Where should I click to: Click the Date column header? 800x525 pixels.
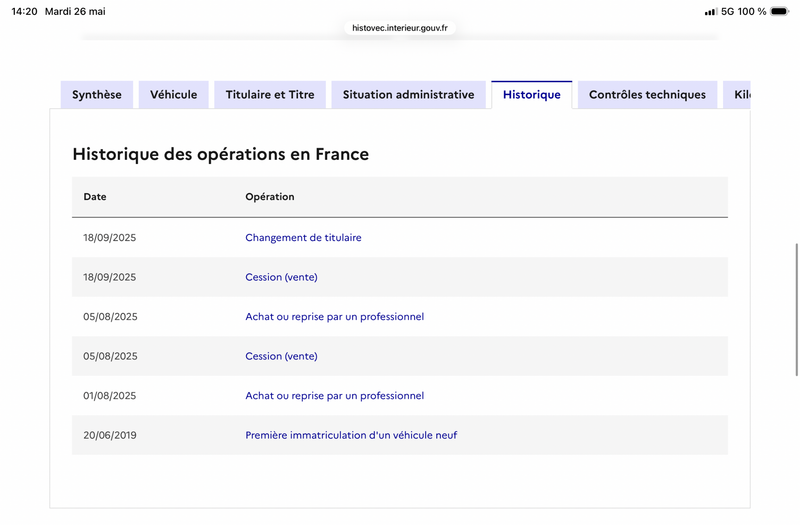[95, 196]
